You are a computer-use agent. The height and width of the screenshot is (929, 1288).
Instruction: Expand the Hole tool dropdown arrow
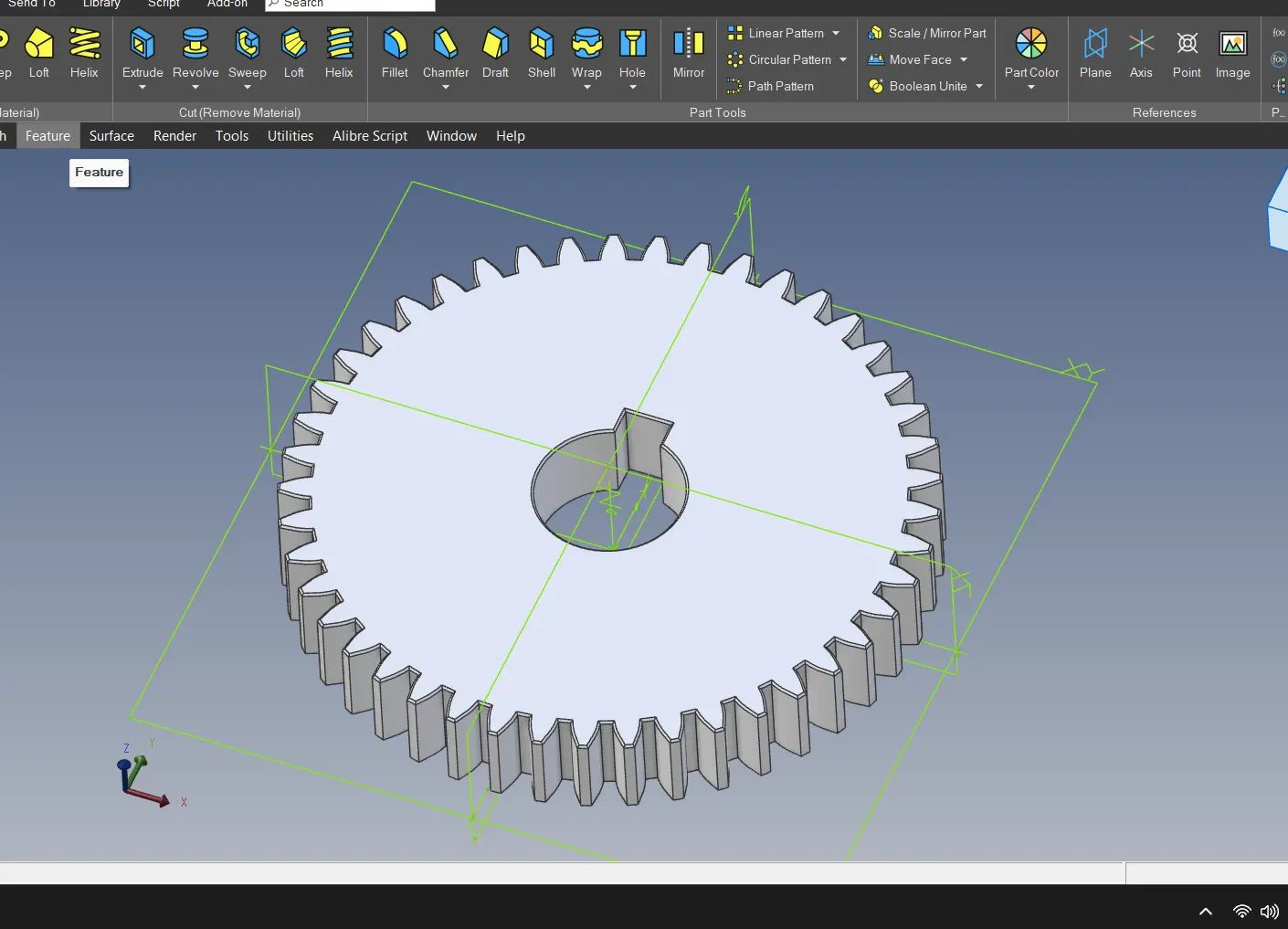point(632,88)
